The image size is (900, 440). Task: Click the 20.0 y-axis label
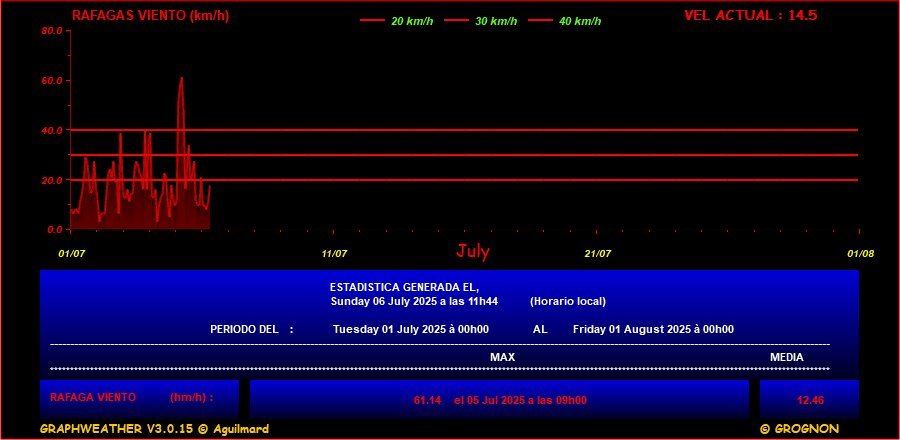click(x=52, y=180)
